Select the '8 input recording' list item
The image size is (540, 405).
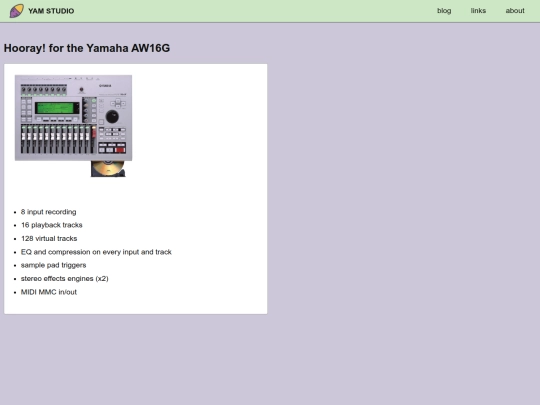click(49, 212)
